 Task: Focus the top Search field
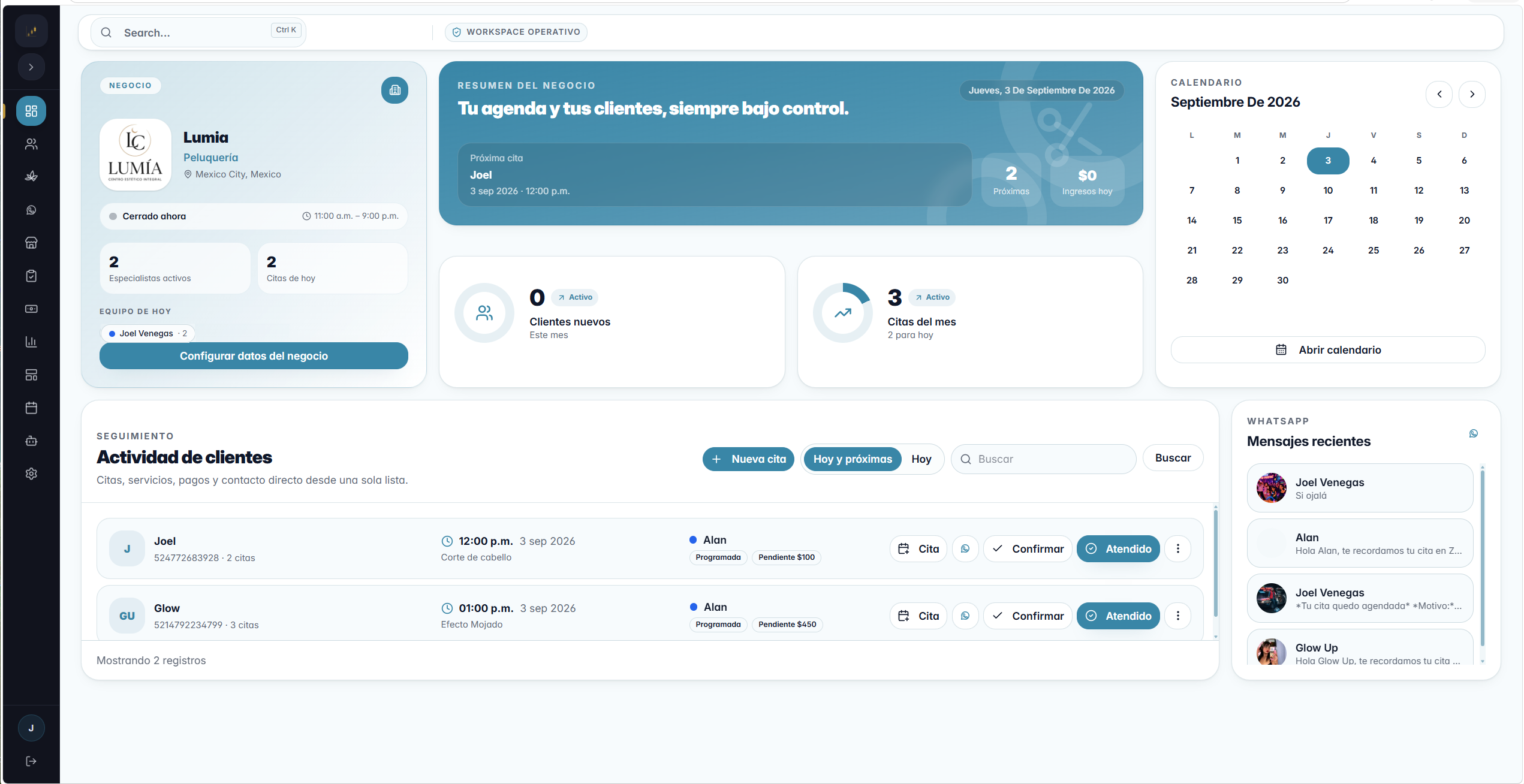[x=198, y=32]
